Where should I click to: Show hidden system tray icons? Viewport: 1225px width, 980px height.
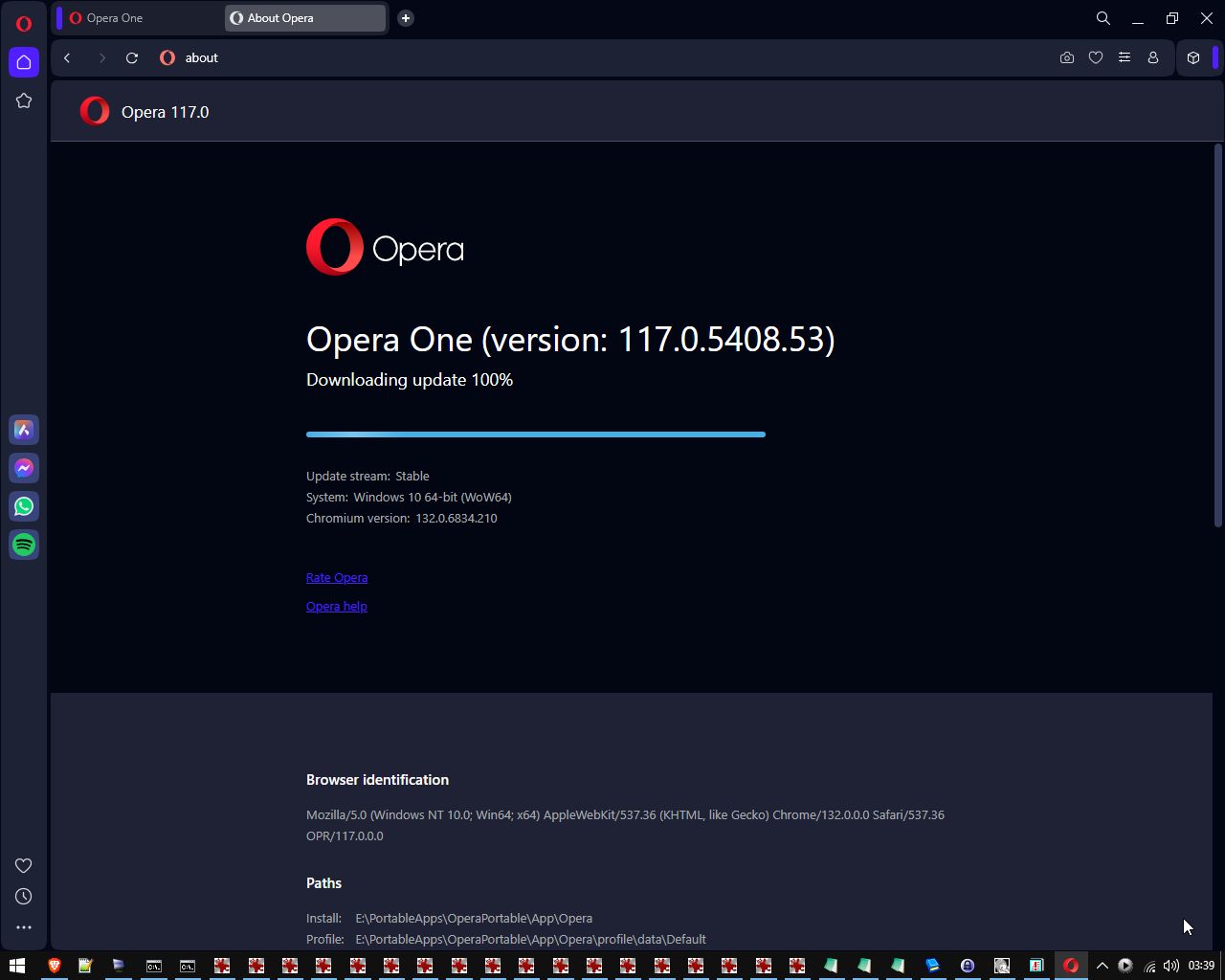click(x=1102, y=966)
